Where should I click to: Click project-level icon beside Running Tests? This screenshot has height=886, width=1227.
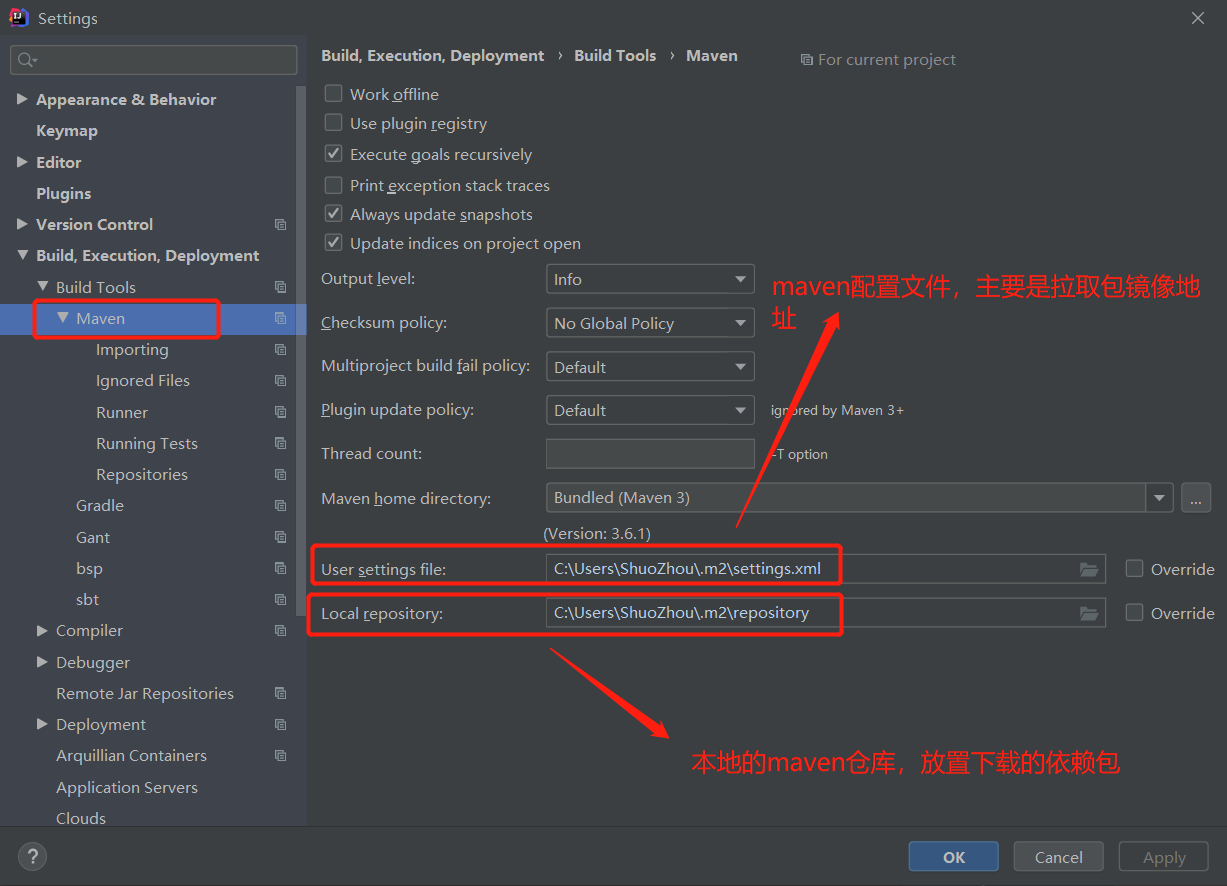tap(280, 443)
